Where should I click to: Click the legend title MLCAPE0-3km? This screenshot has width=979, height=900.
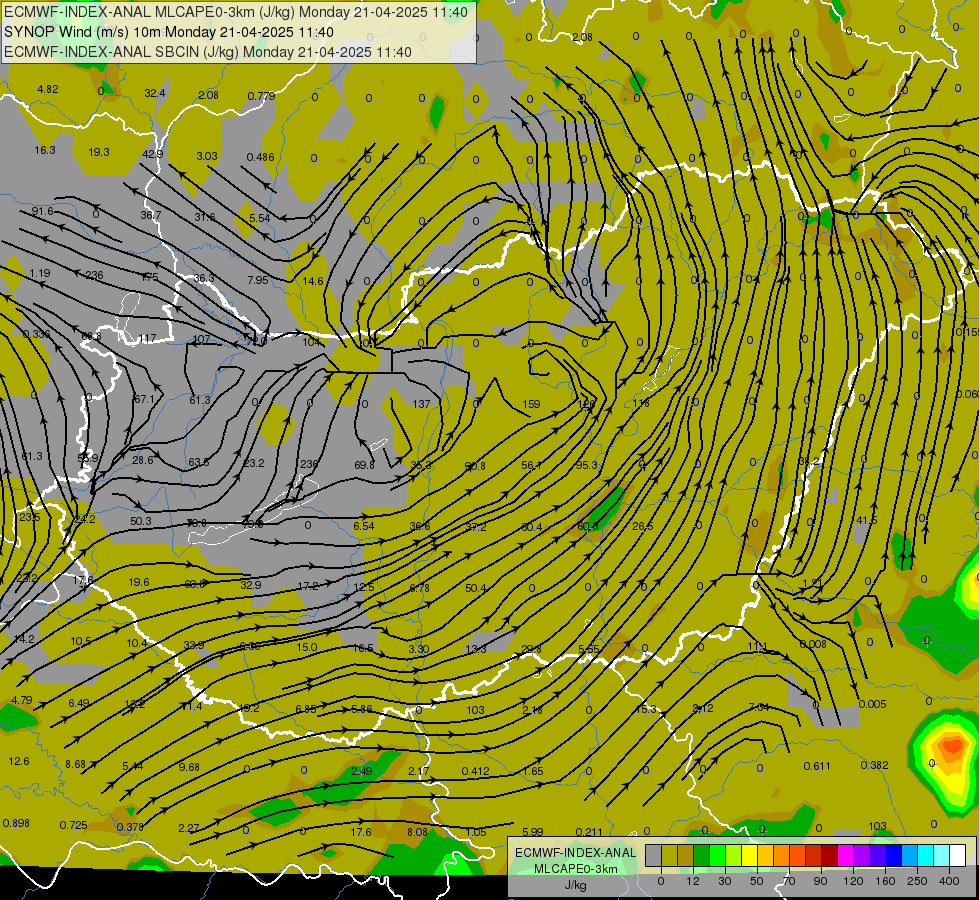pos(576,869)
